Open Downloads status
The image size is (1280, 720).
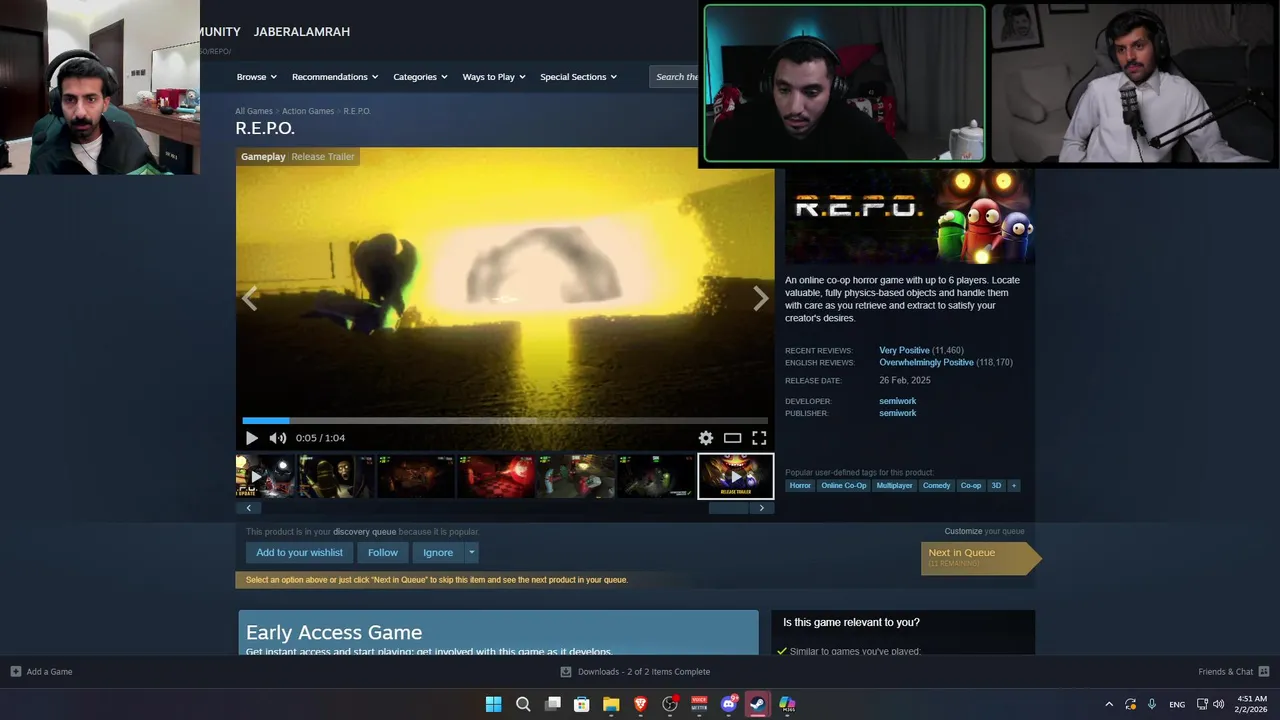[x=635, y=672]
